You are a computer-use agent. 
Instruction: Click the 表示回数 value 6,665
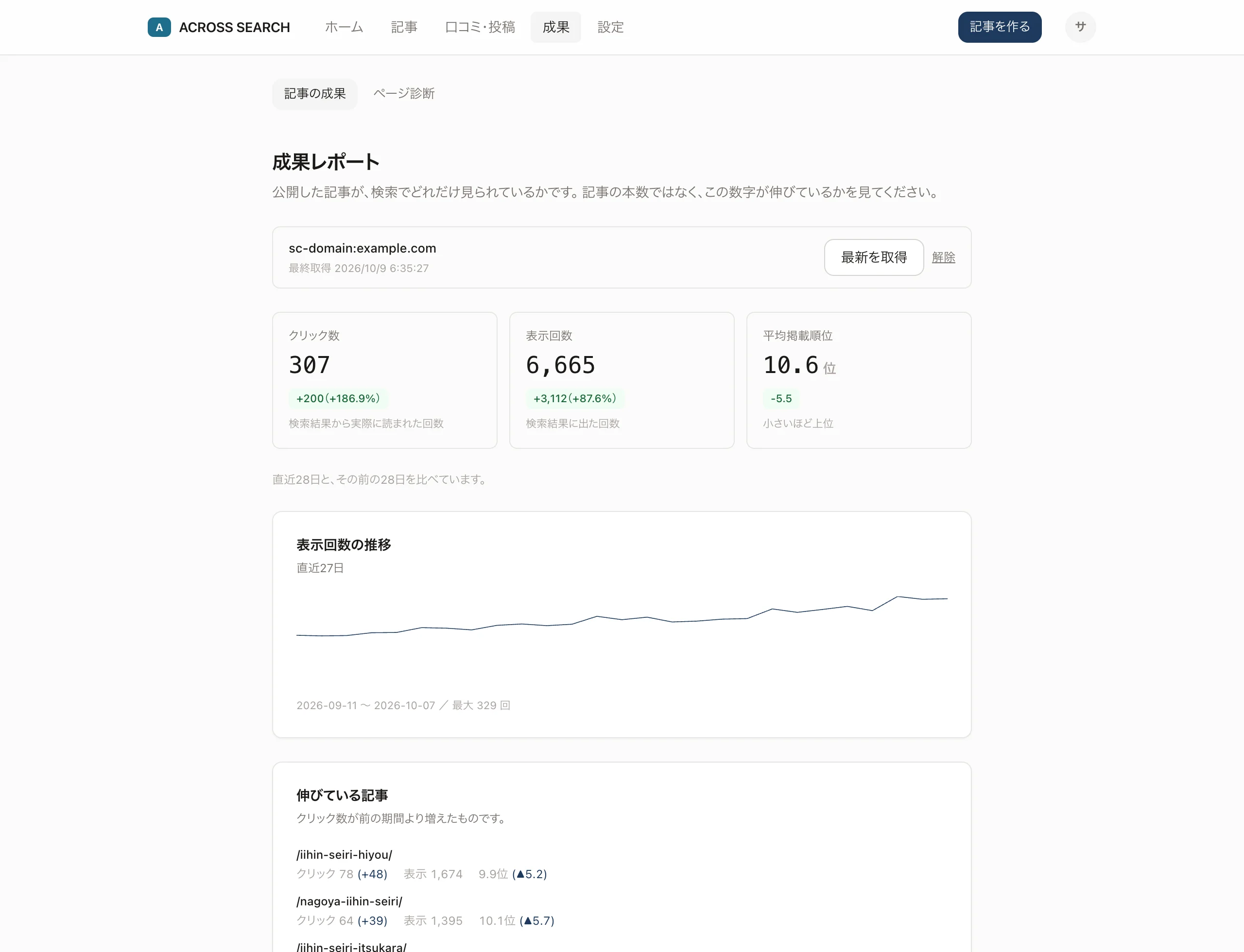[x=560, y=364]
